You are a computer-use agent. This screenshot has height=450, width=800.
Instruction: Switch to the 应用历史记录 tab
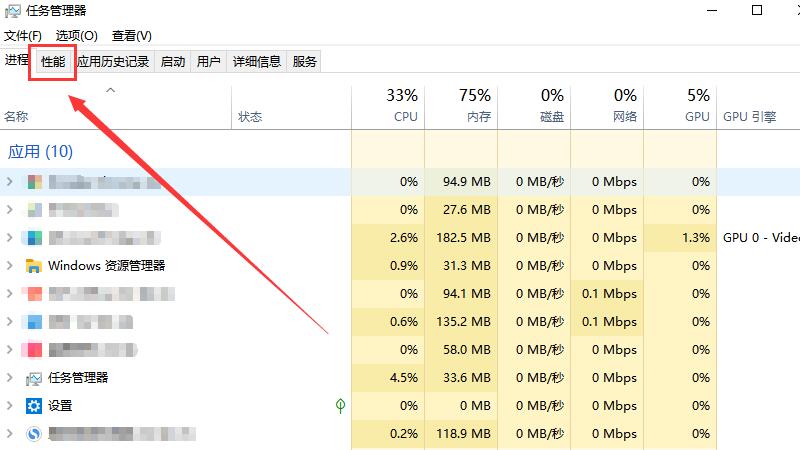click(113, 61)
